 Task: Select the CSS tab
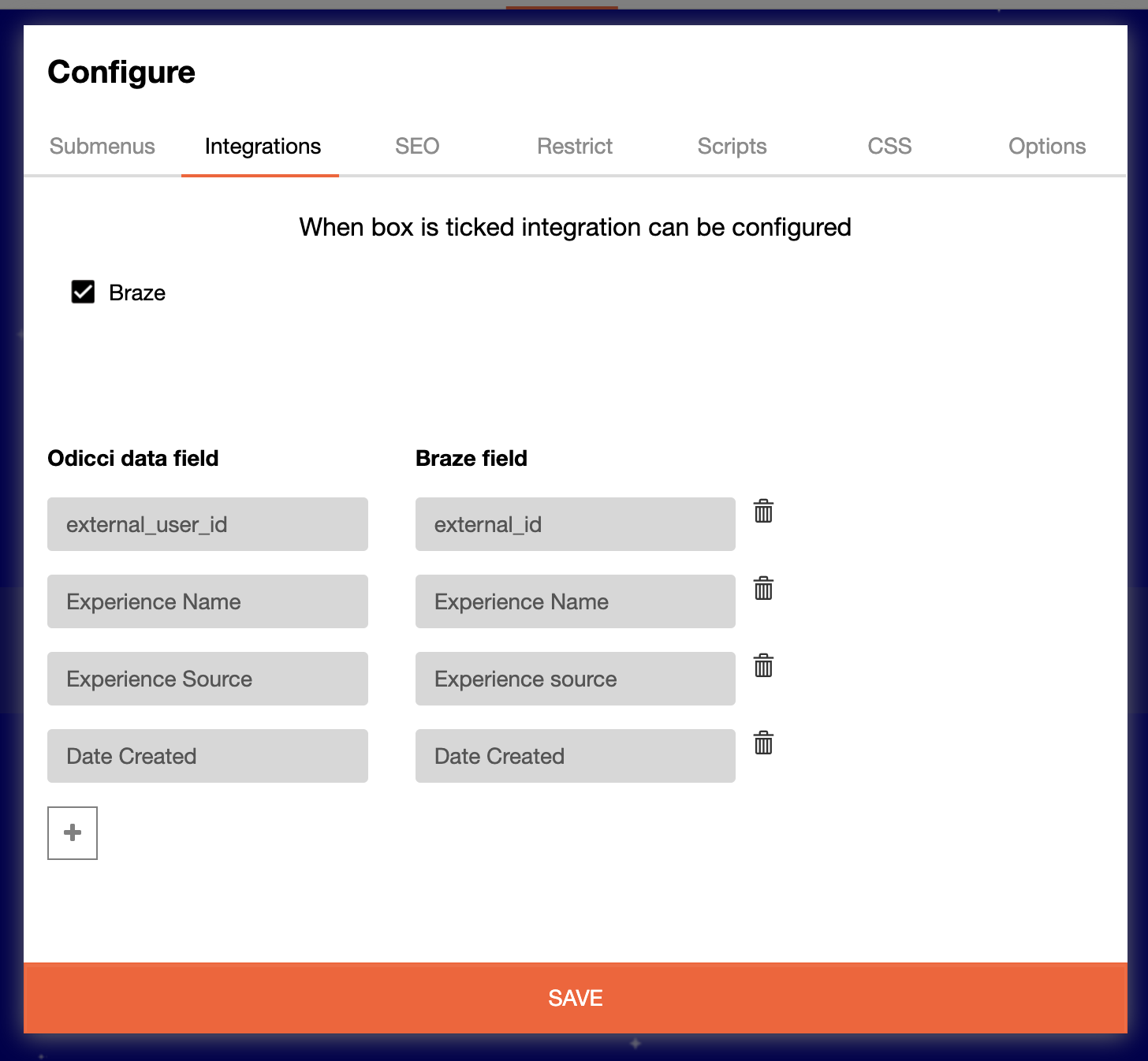pos(889,147)
